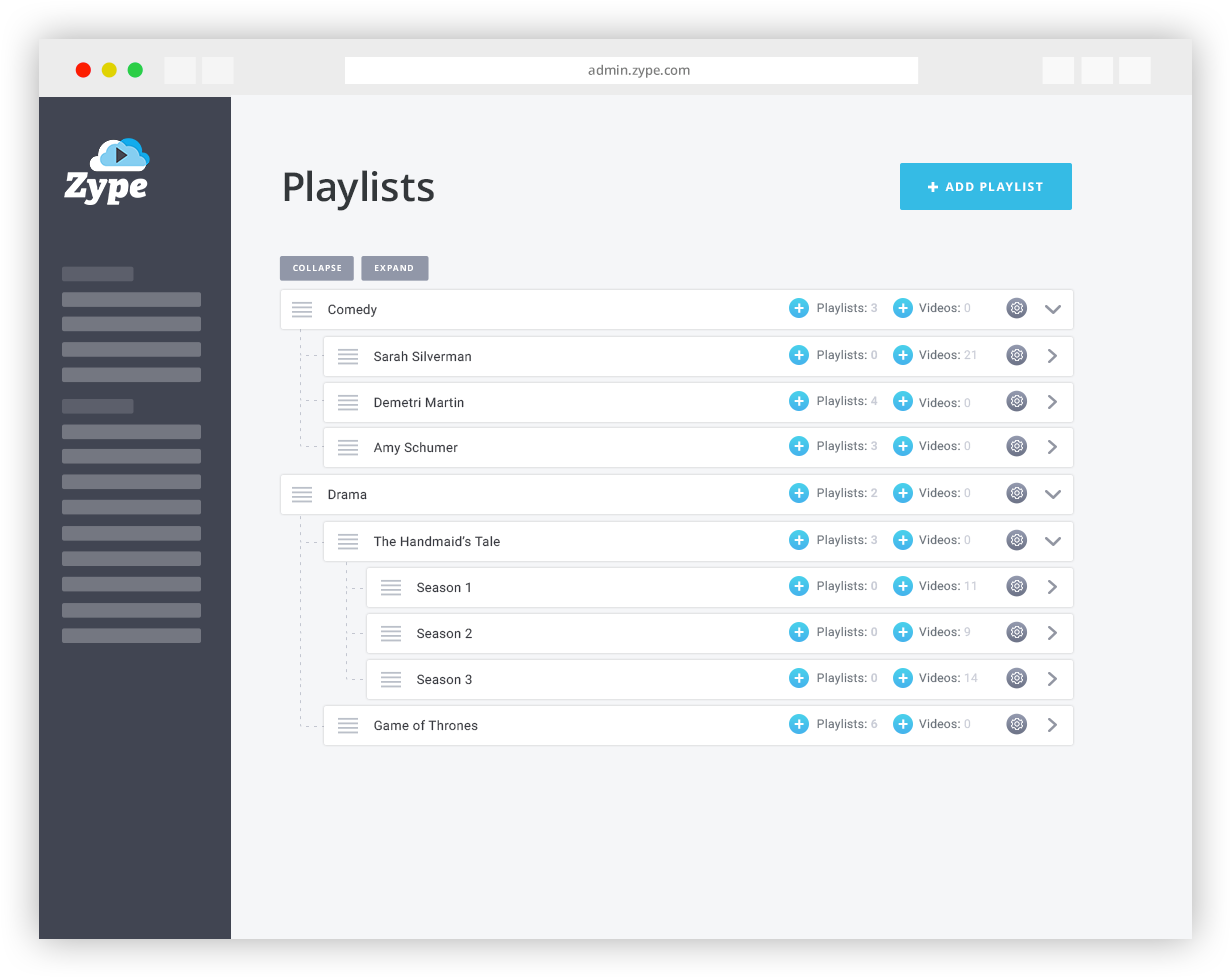
Task: Click the "Playlists: 6" count text
Action: click(847, 724)
